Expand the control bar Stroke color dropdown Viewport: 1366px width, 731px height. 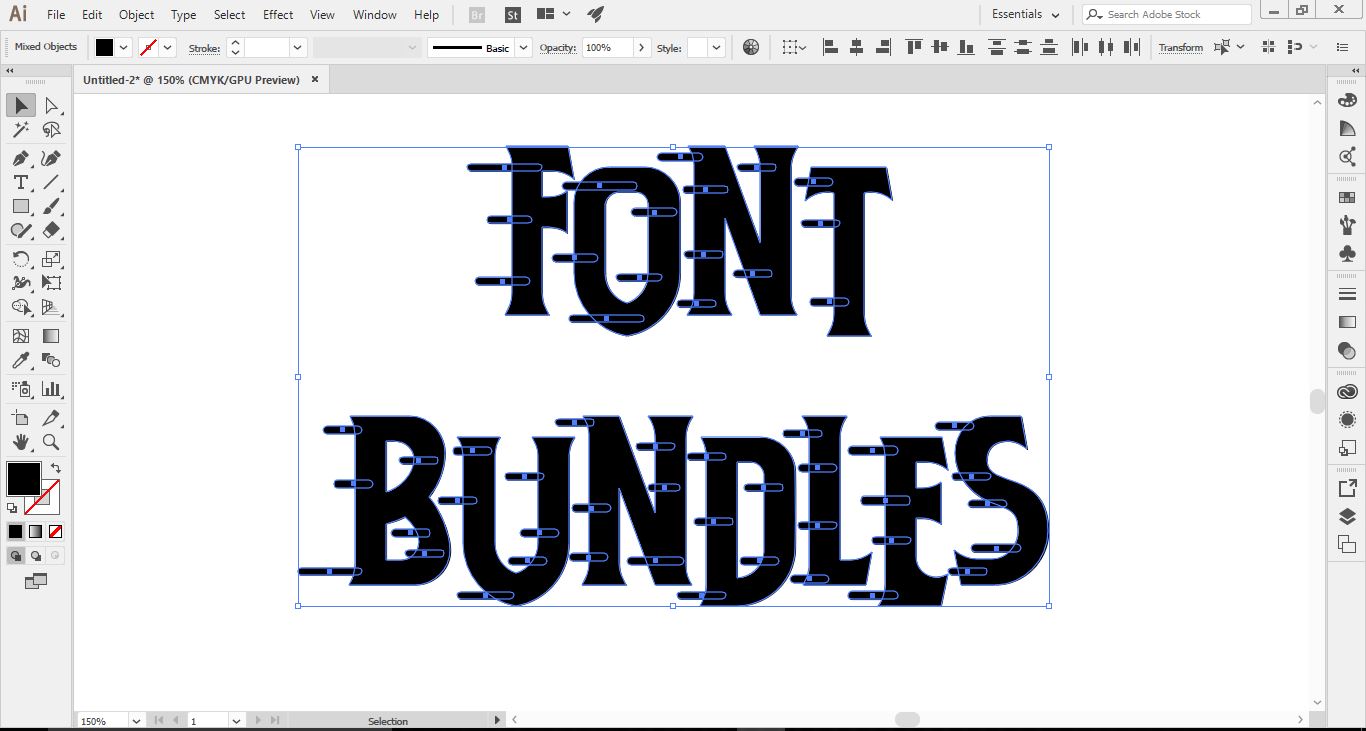tap(168, 47)
